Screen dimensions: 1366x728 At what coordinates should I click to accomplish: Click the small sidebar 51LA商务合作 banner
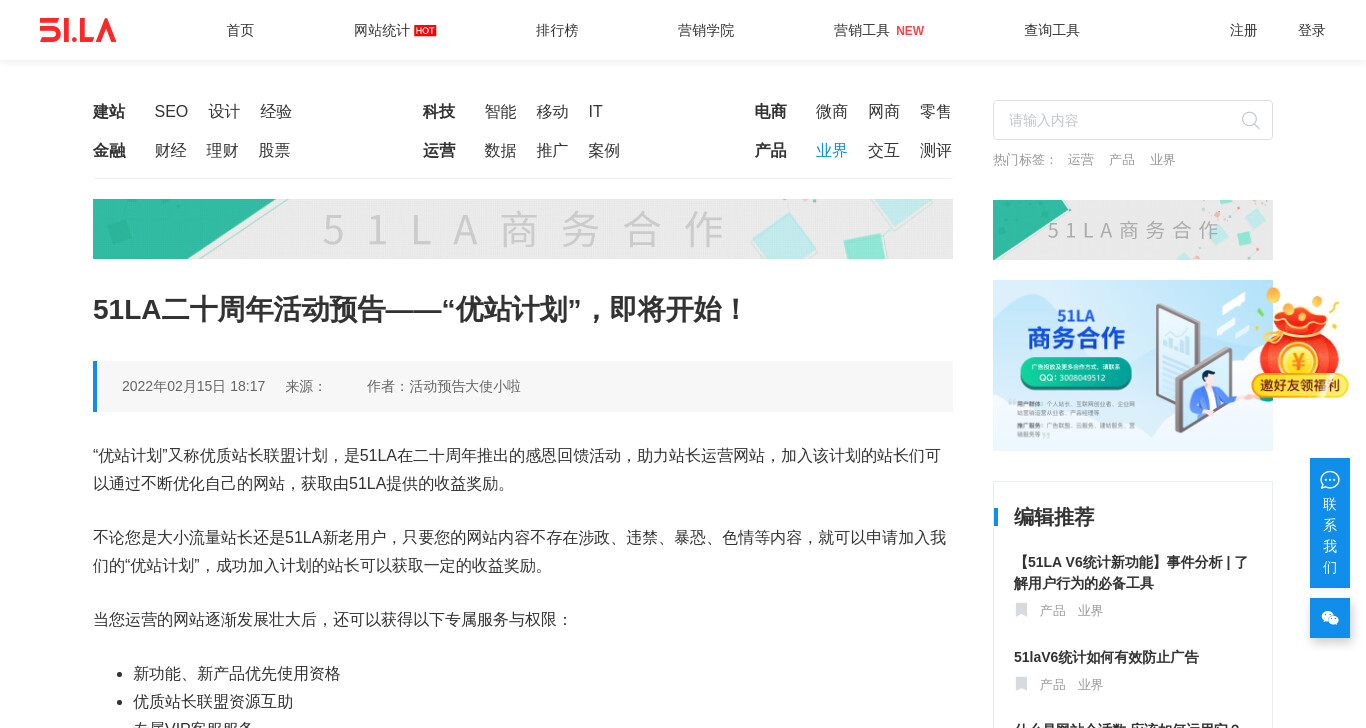(1133, 230)
